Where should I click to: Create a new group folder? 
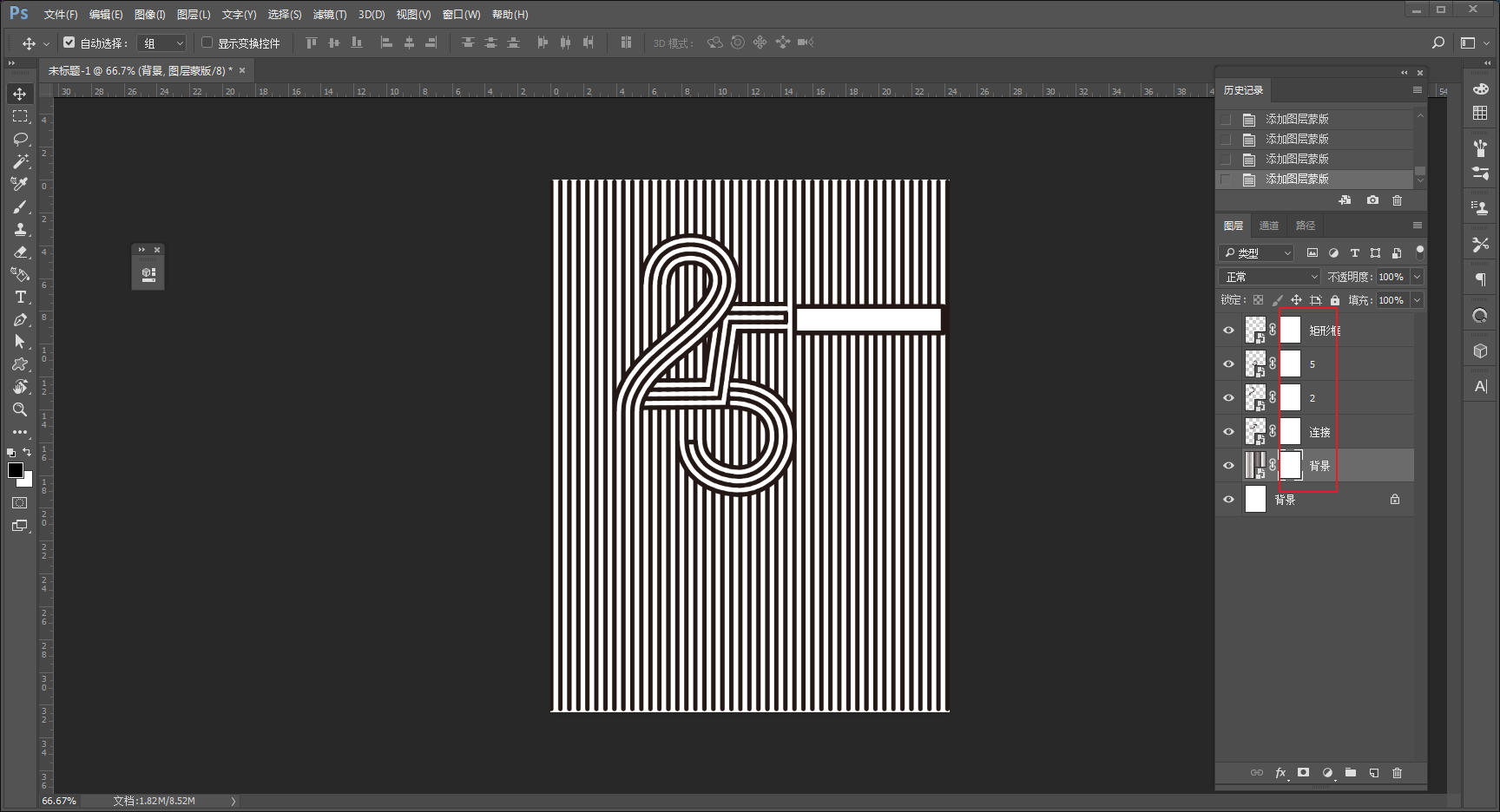point(1351,772)
